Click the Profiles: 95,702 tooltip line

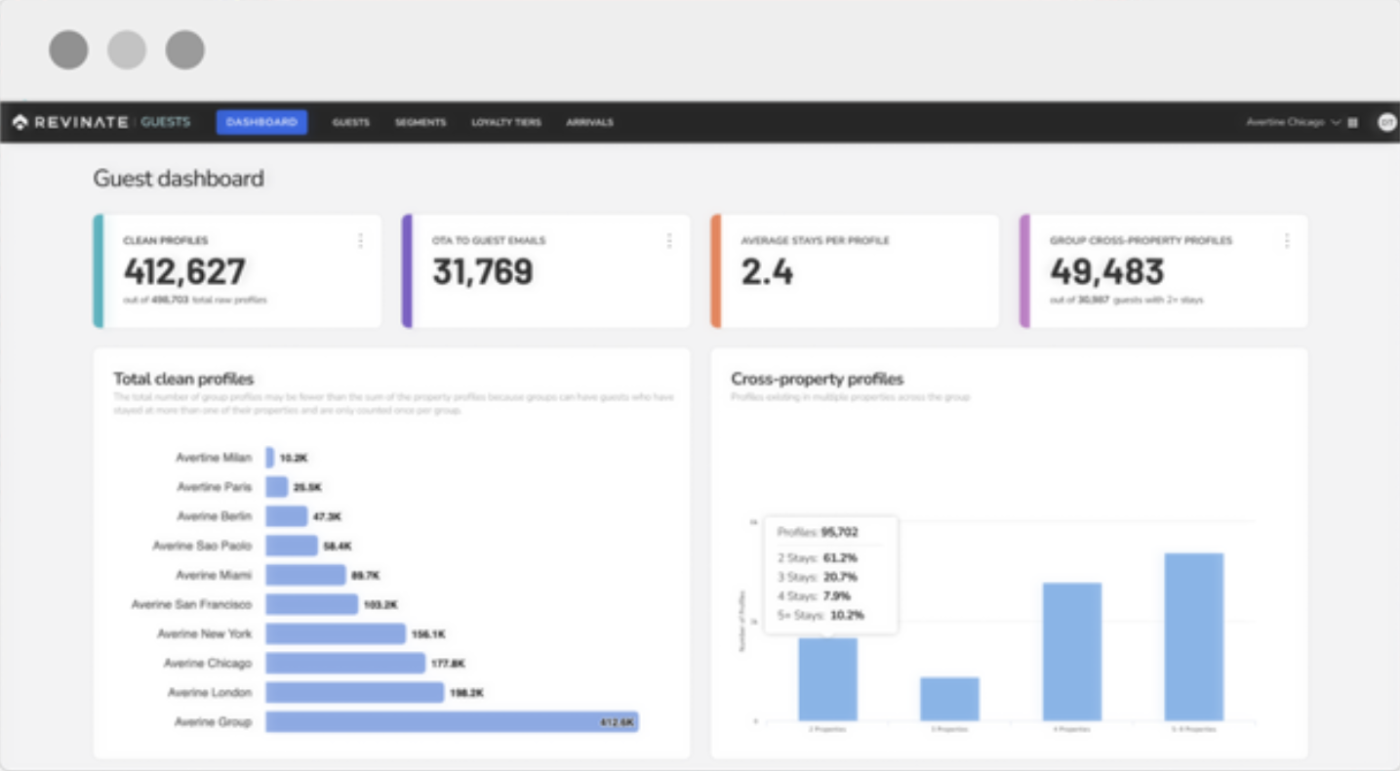click(818, 532)
